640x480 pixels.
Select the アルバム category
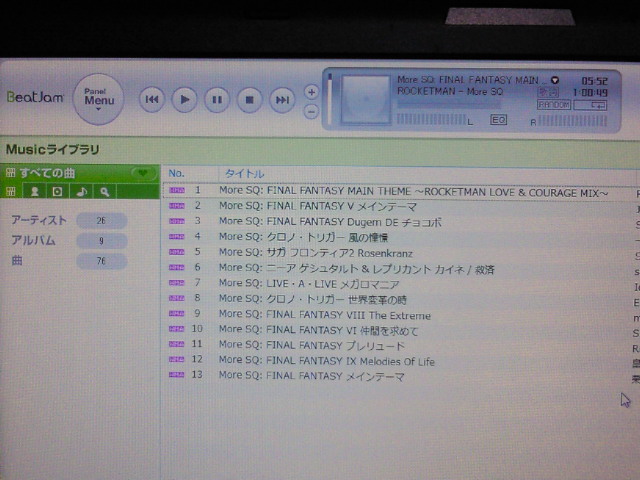33,240
